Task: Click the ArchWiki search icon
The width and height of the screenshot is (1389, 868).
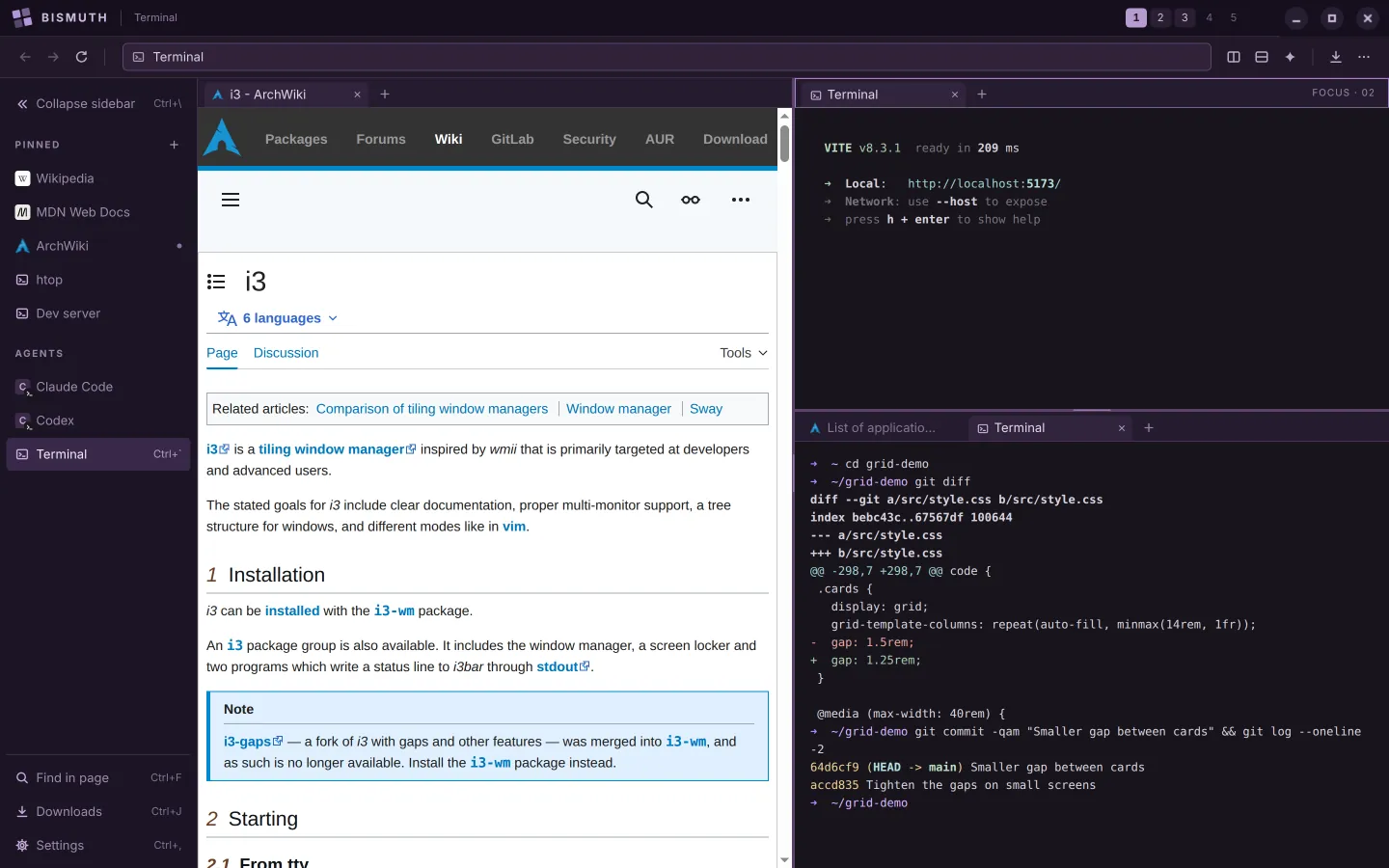Action: 644,200
